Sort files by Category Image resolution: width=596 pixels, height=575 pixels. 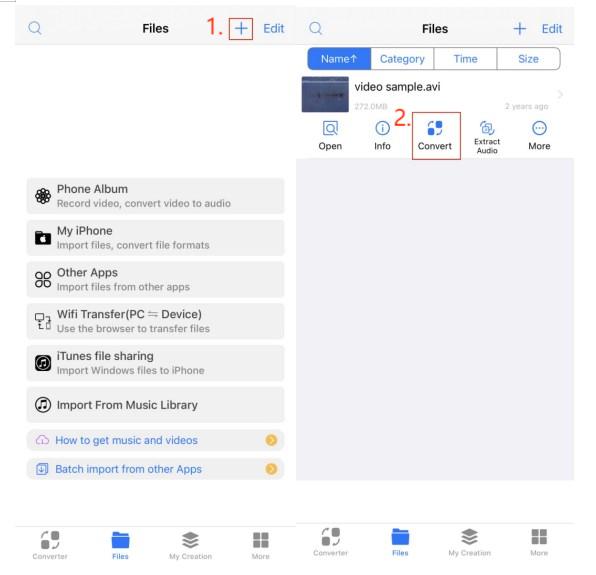click(402, 59)
